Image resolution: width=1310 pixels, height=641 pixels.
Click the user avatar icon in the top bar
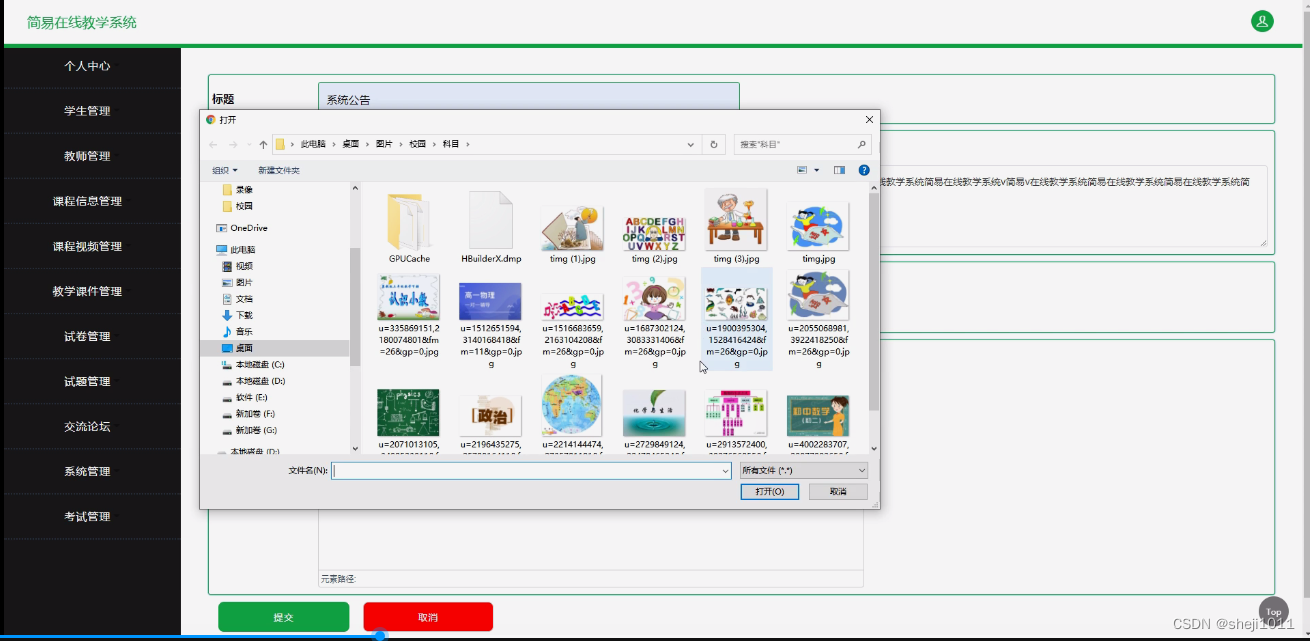(1262, 20)
